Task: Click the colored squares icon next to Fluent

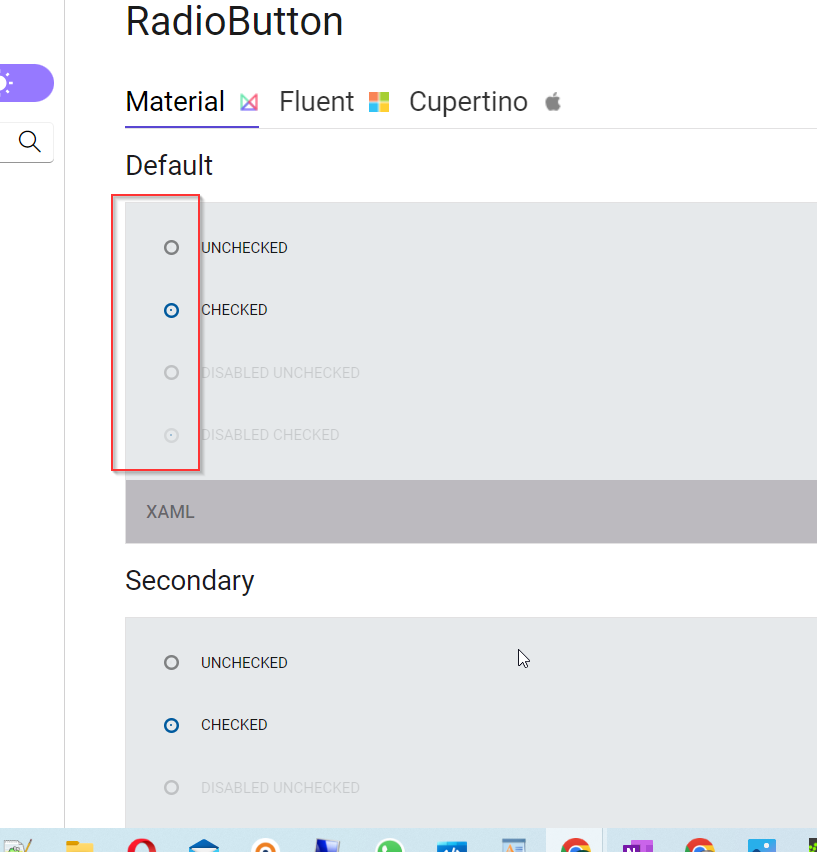Action: (x=378, y=101)
